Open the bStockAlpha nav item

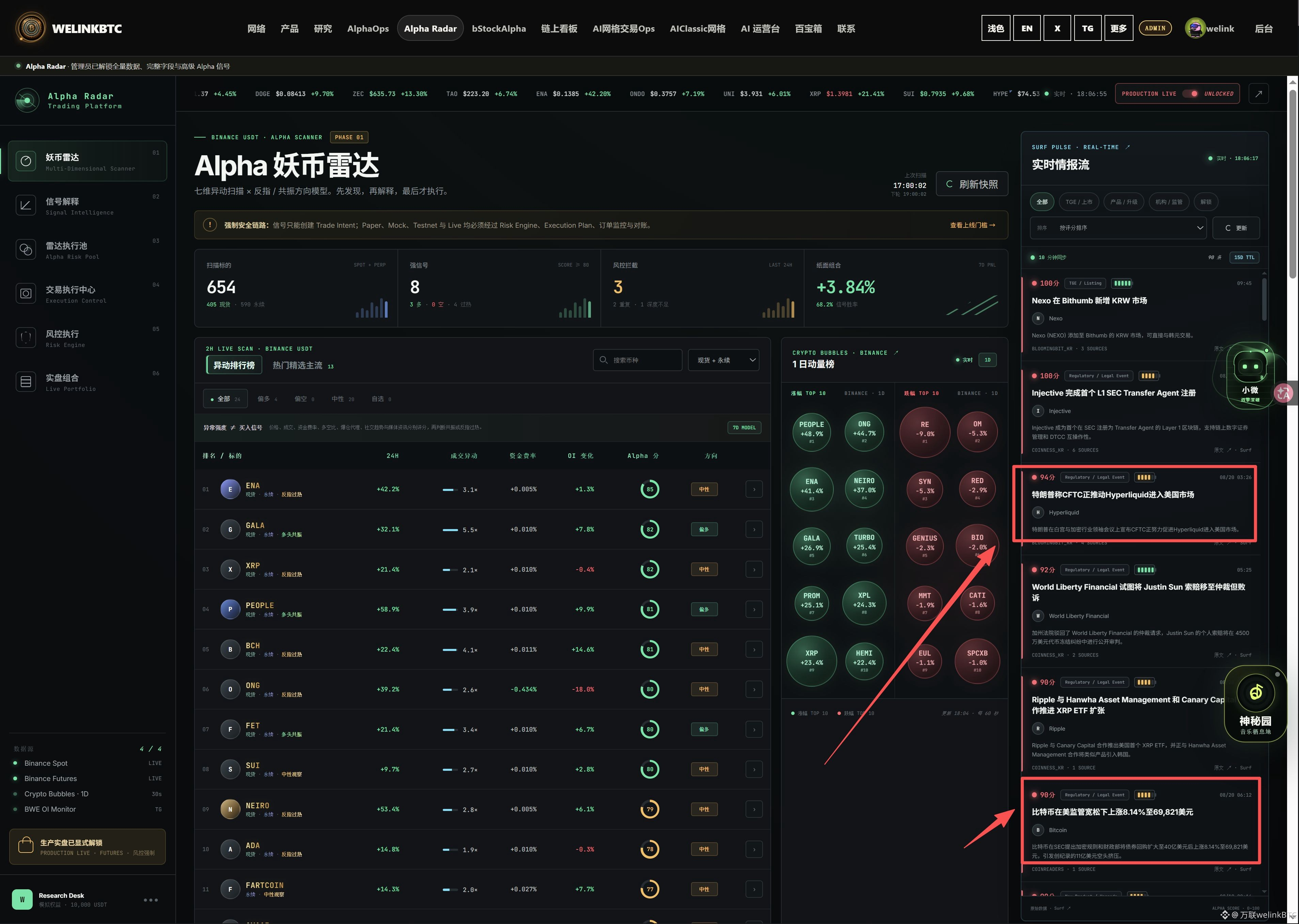[499, 29]
